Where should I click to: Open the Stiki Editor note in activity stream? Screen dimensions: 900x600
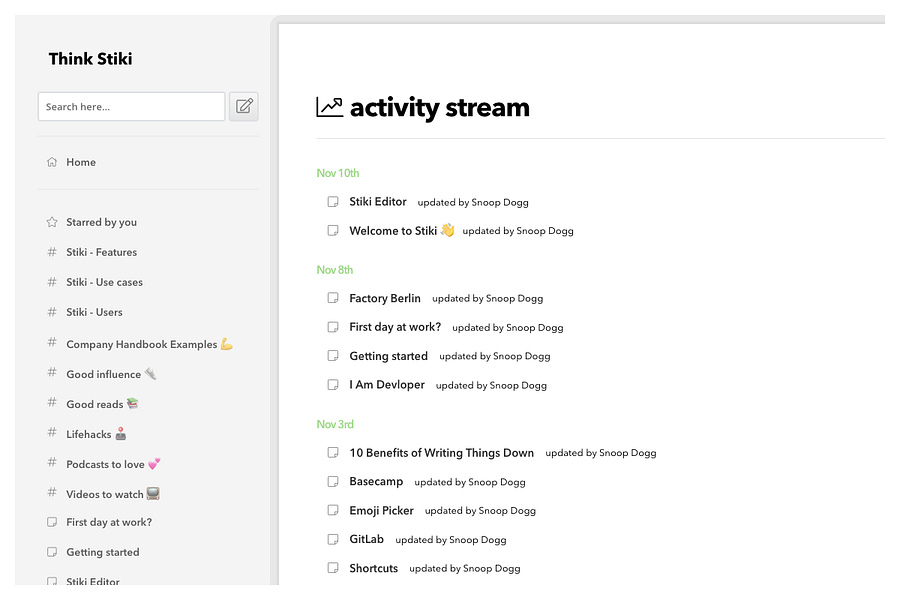coord(378,202)
